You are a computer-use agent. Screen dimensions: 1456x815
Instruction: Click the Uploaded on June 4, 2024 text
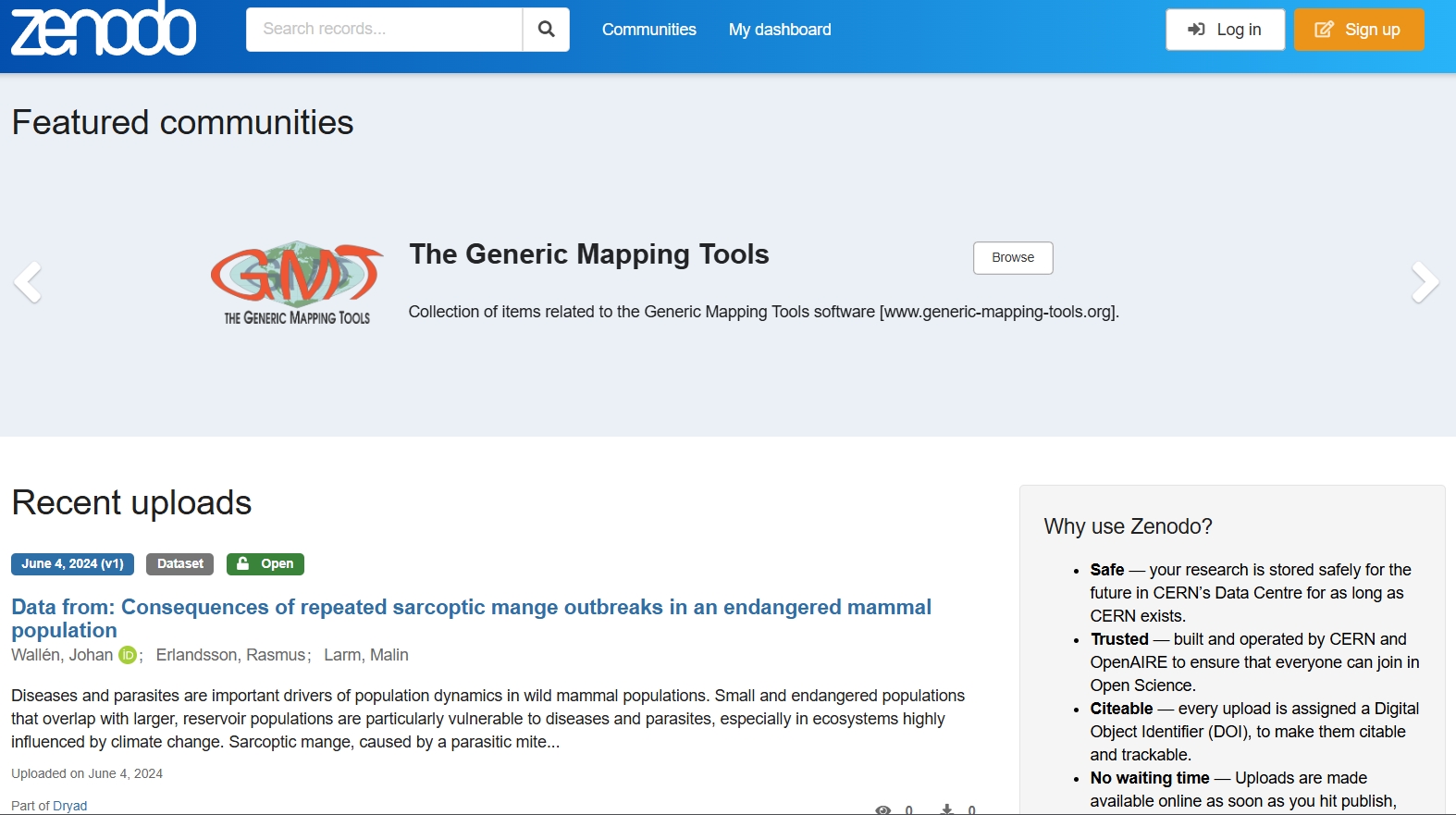pyautogui.click(x=87, y=773)
